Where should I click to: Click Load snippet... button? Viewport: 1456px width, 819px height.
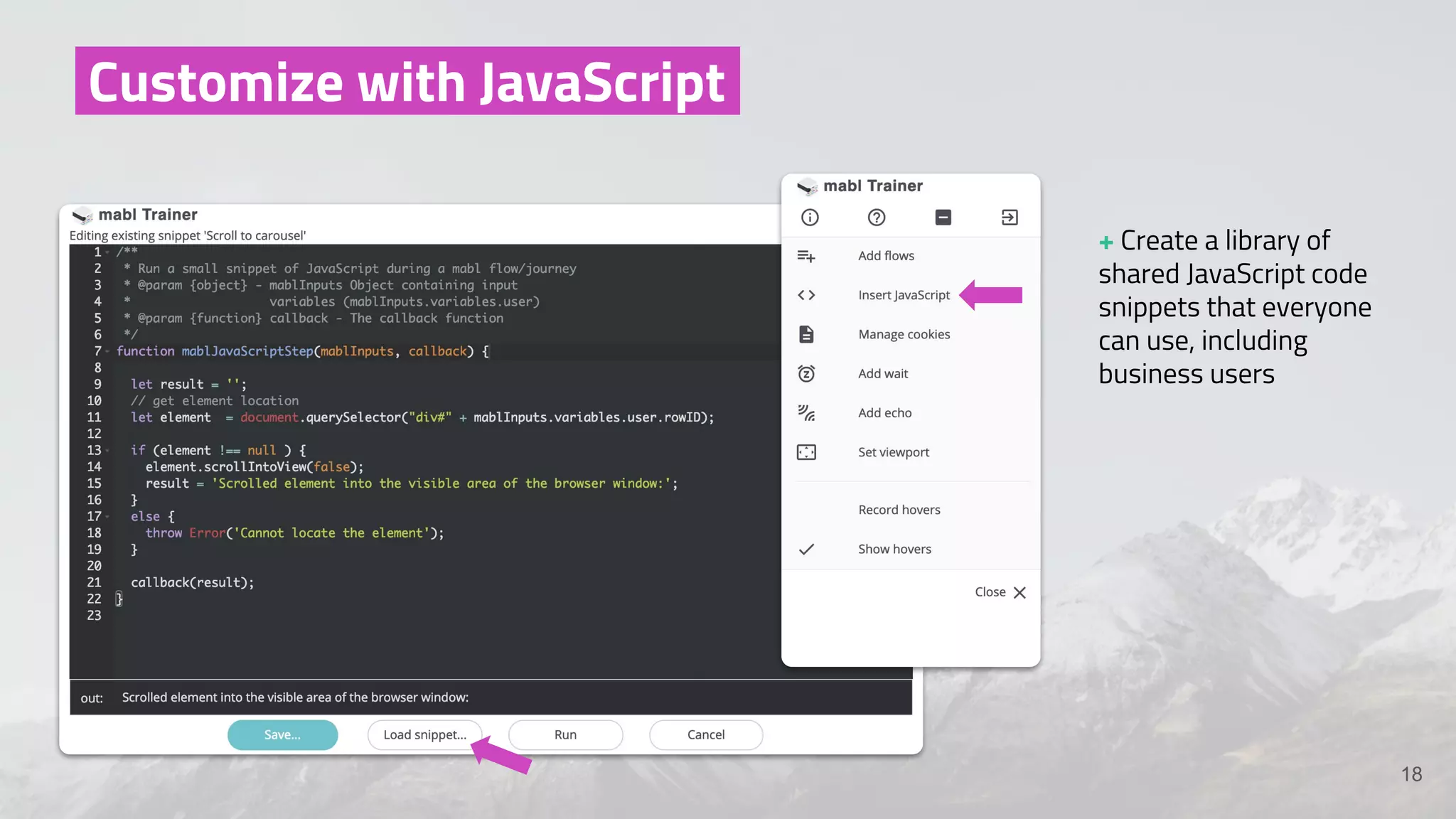tap(424, 735)
